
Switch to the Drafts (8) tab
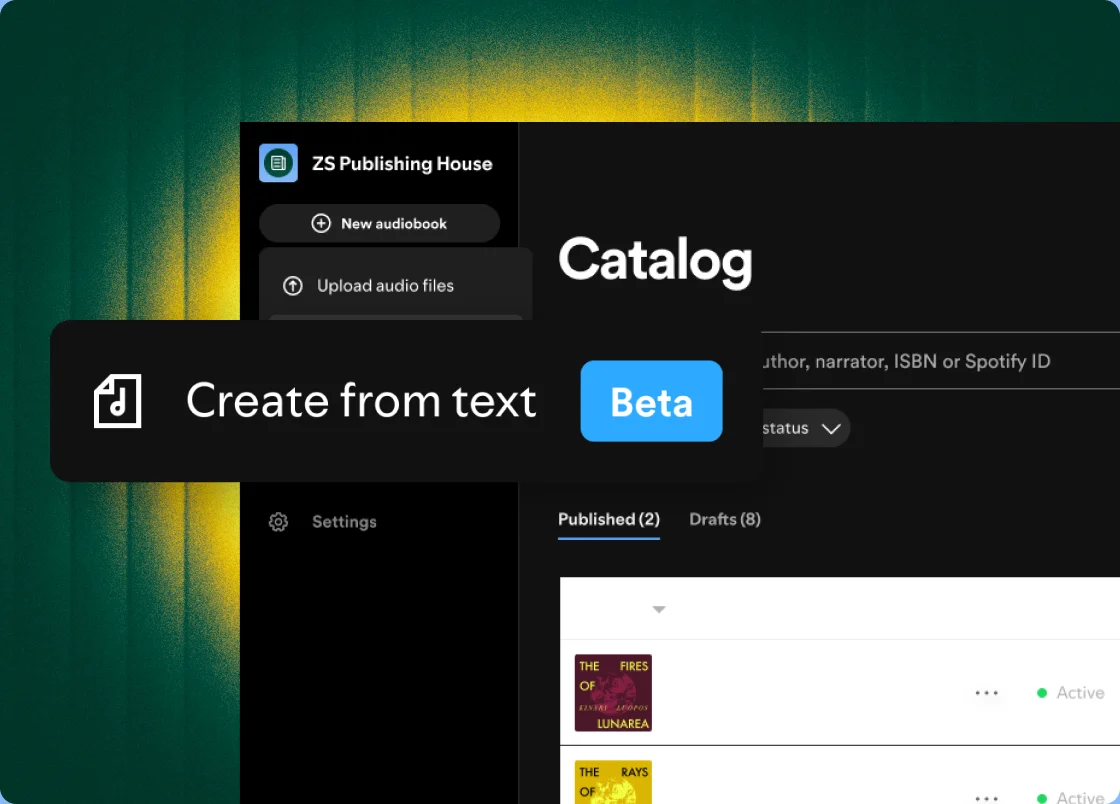tap(725, 519)
